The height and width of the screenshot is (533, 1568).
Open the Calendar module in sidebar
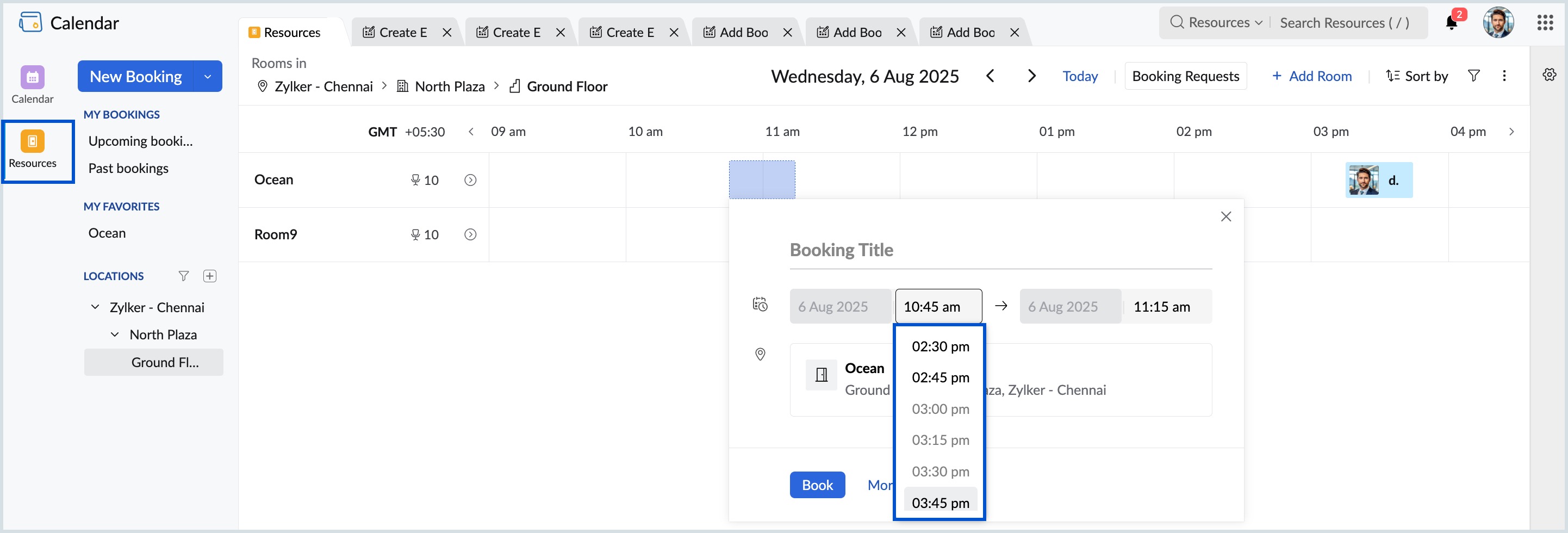(x=32, y=85)
